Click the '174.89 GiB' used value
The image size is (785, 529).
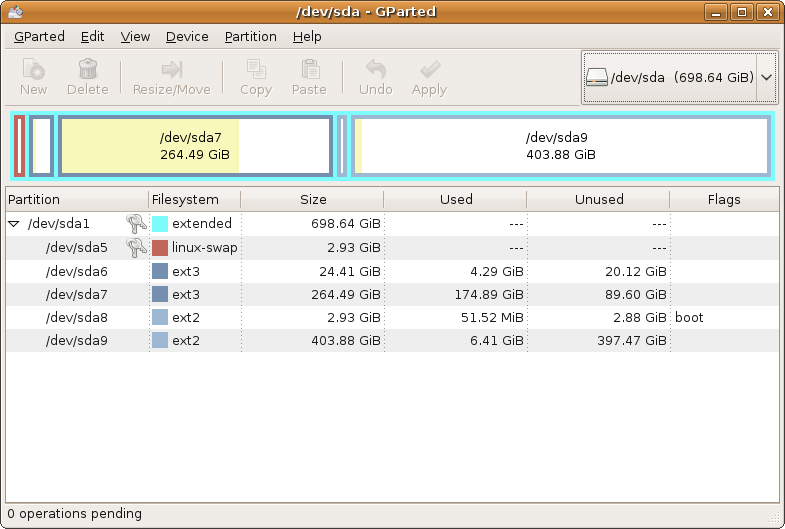489,294
